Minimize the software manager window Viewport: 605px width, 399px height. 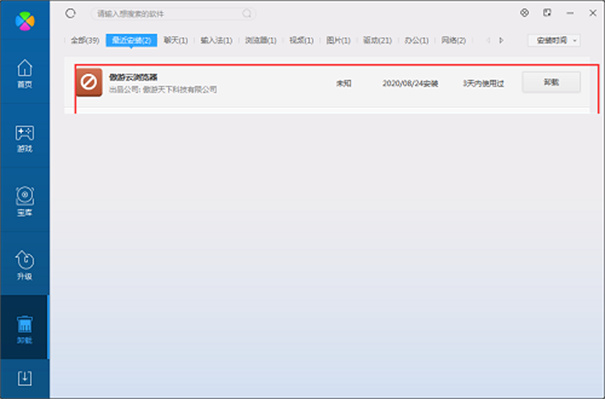[570, 13]
